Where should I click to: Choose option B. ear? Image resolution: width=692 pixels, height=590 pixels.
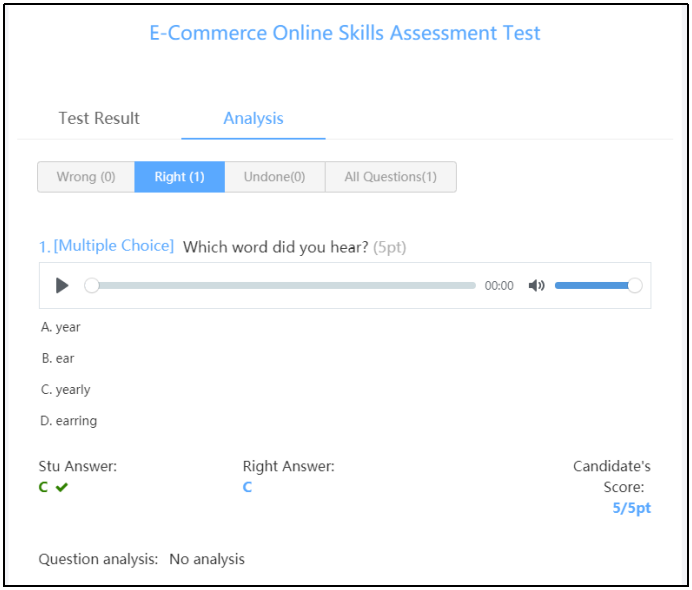(58, 358)
